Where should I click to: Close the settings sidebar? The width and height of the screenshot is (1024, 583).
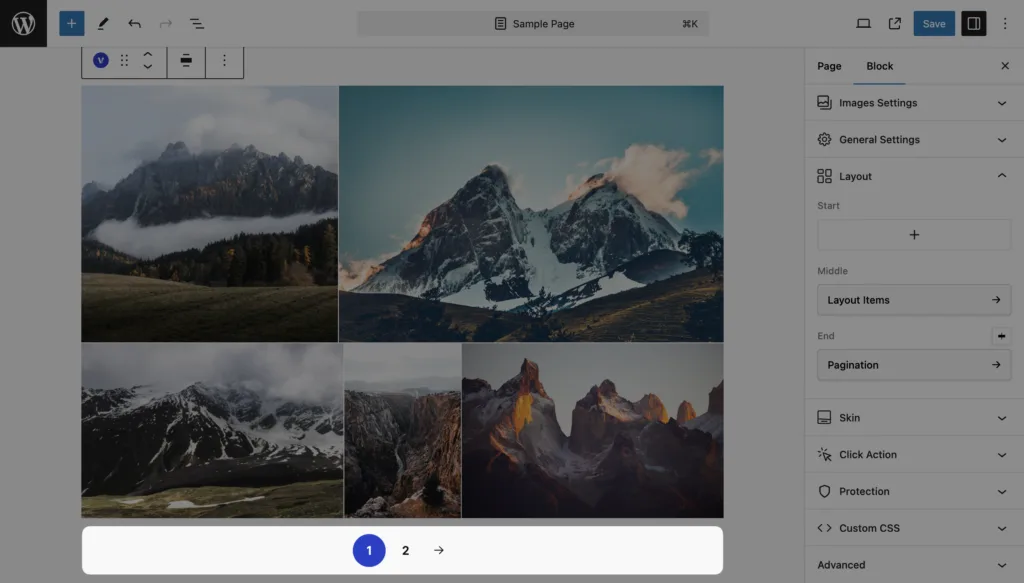1005,66
